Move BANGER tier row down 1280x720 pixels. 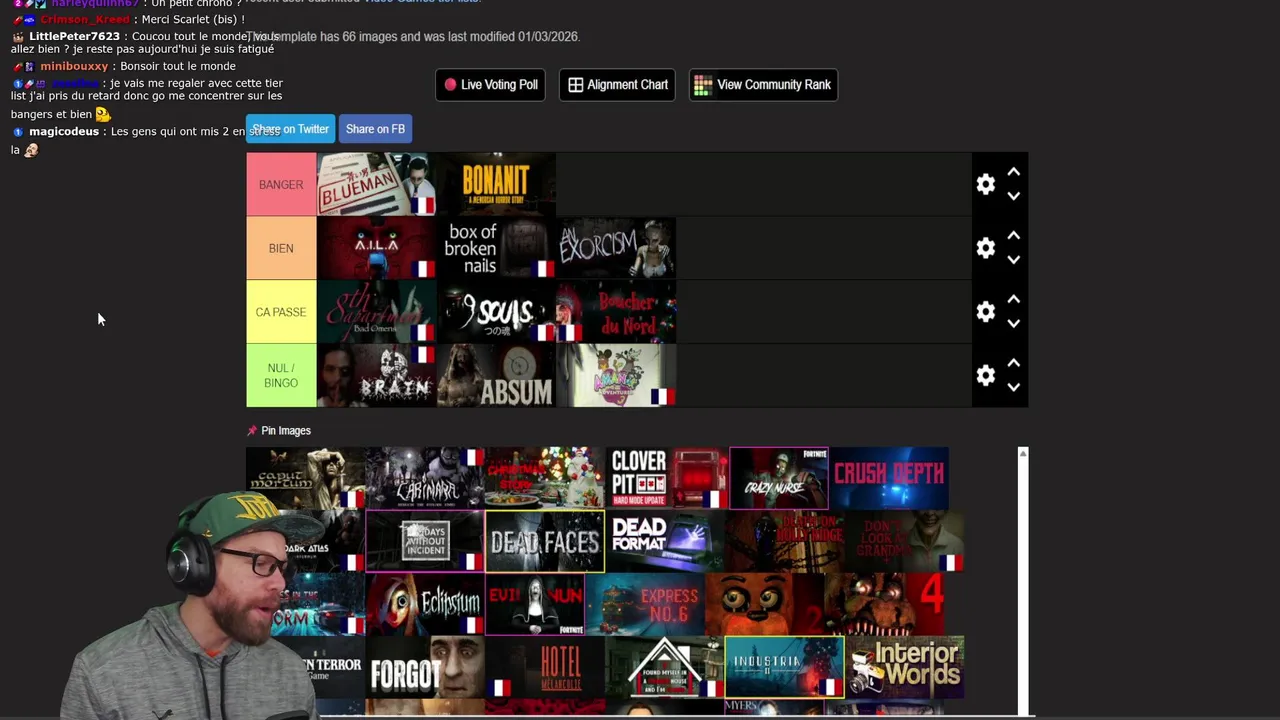pyautogui.click(x=1013, y=196)
